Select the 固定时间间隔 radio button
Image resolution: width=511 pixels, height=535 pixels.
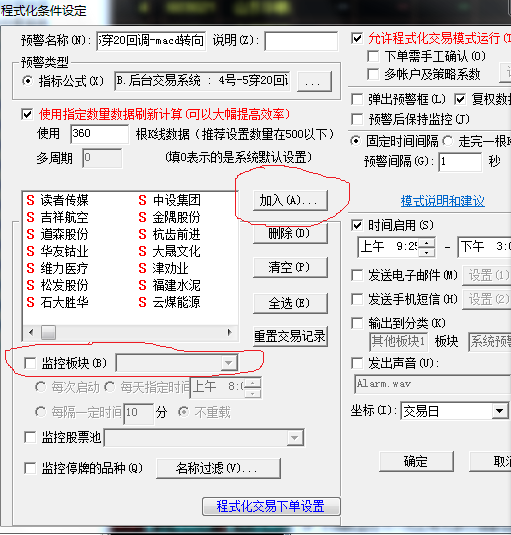(x=356, y=141)
